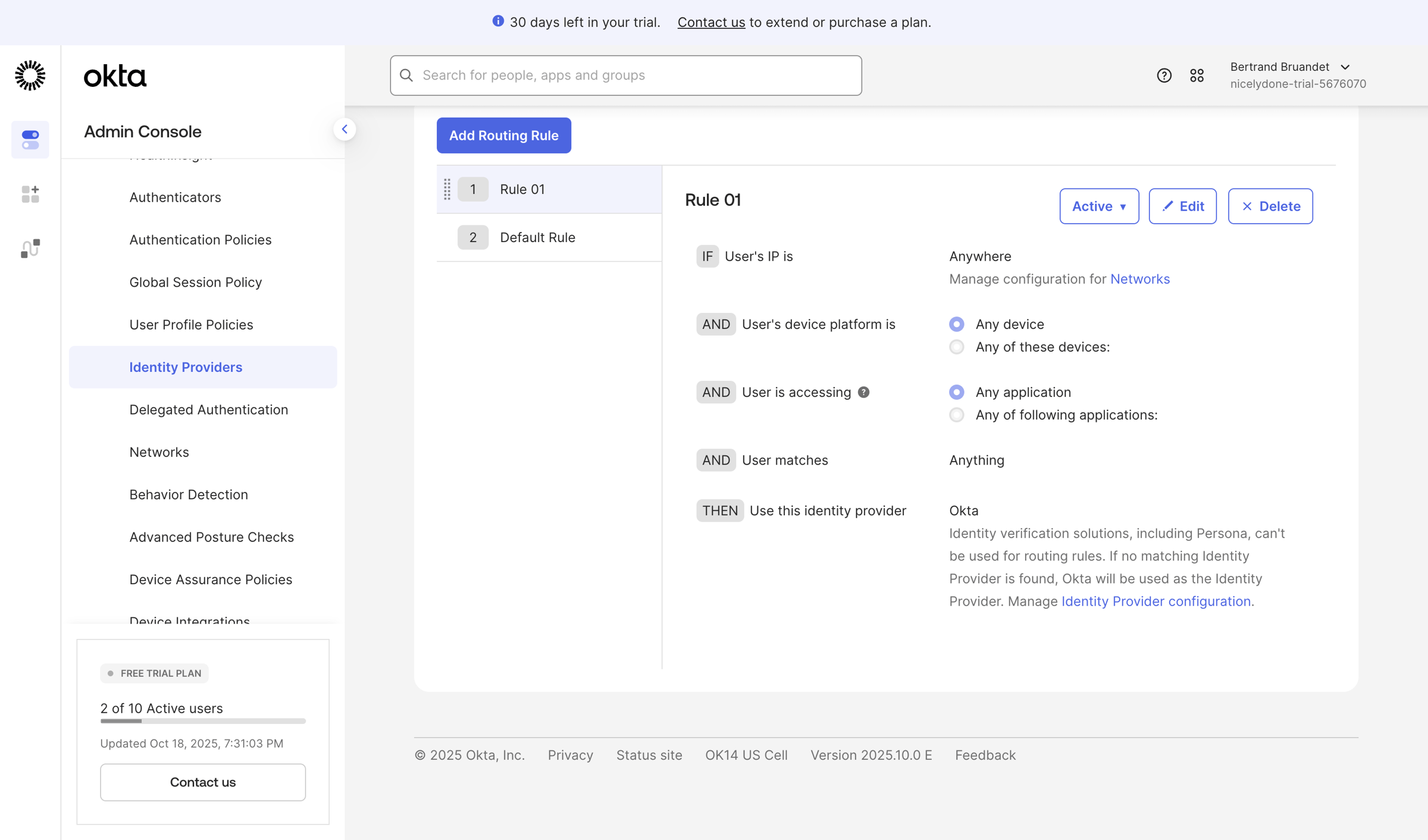Click the trial info icon in banner

point(498,21)
